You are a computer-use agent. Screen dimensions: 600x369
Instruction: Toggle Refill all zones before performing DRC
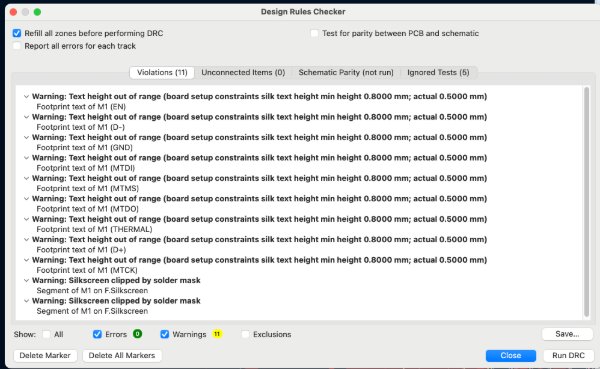coord(16,33)
